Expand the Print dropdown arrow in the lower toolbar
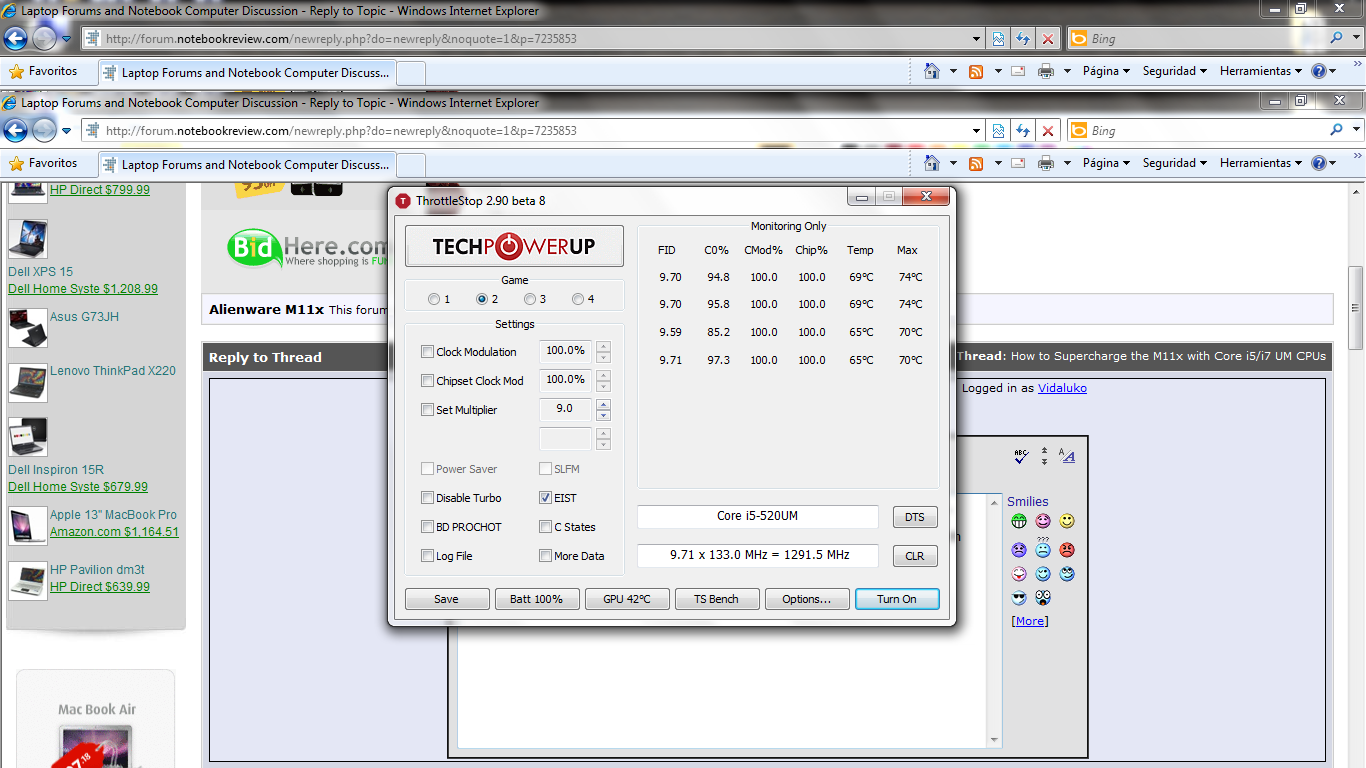 tap(1067, 163)
